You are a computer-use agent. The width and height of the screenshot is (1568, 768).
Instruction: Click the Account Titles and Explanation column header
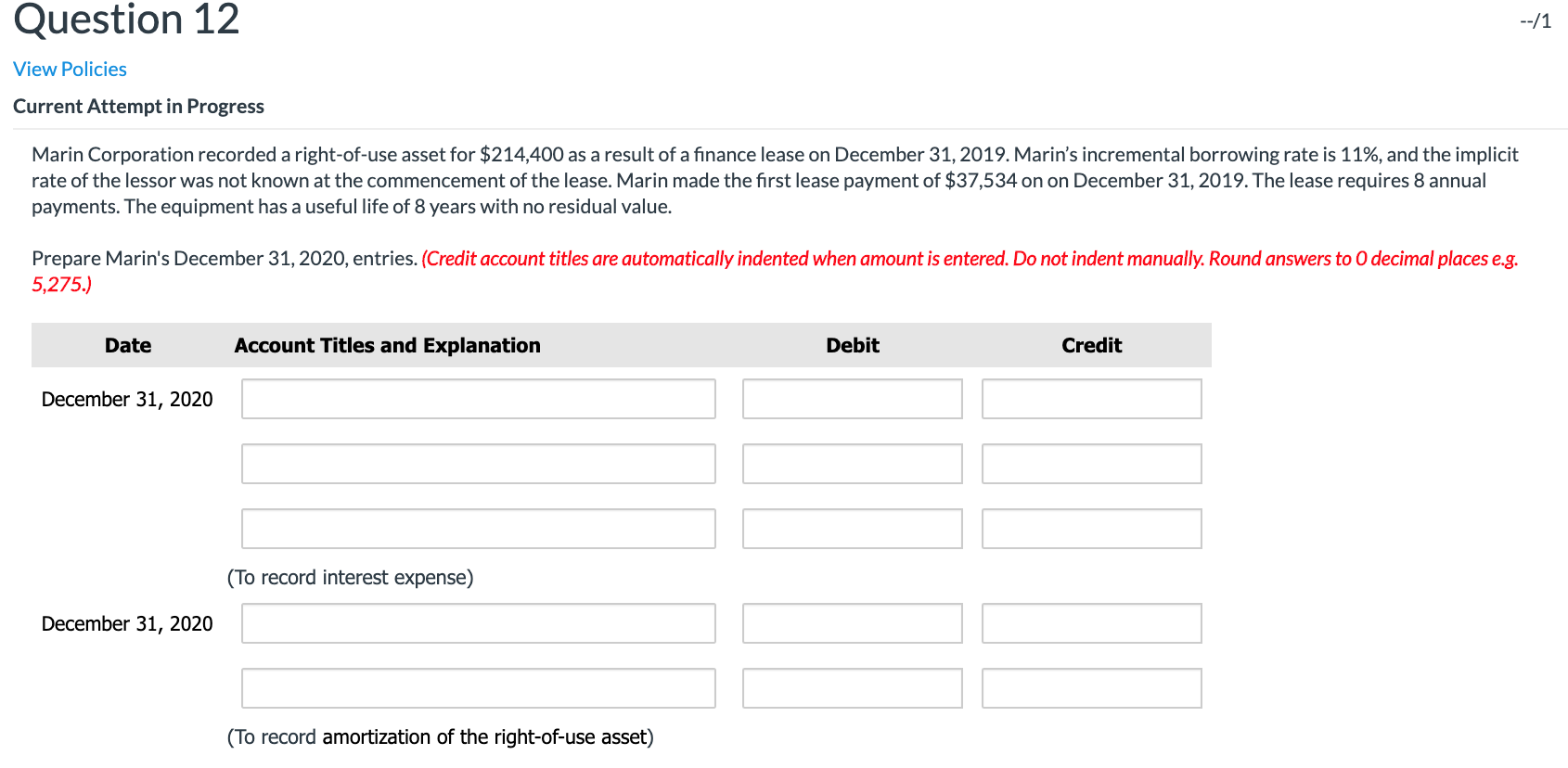click(x=387, y=344)
